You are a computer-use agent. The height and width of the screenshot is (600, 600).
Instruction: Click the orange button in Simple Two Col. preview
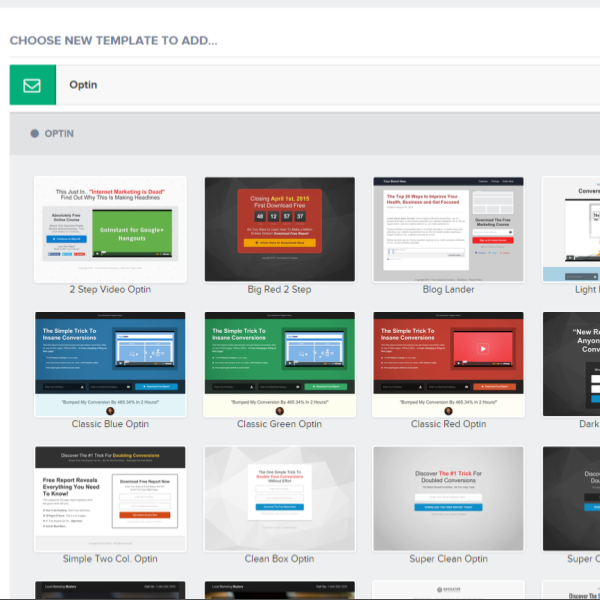point(145,515)
